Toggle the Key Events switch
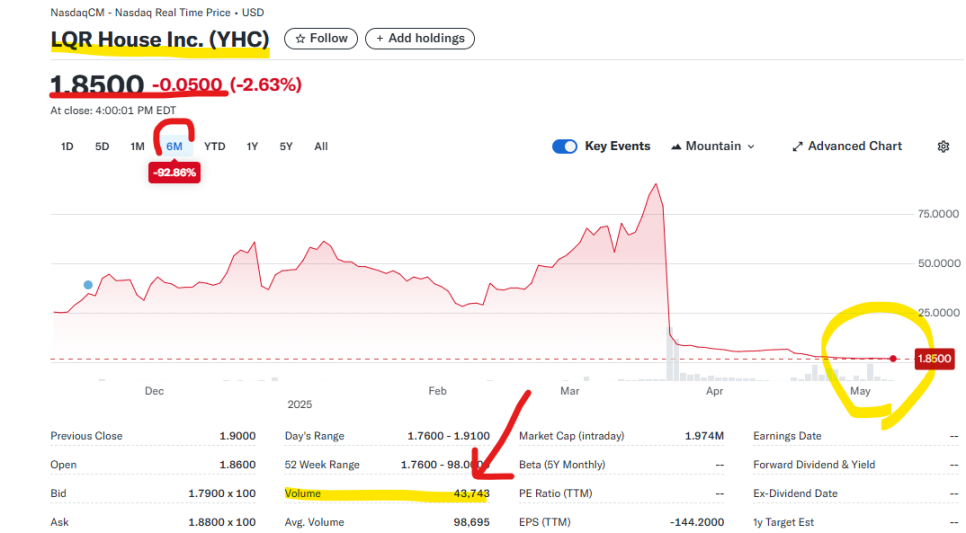Image resolution: width=966 pixels, height=533 pixels. click(x=564, y=147)
